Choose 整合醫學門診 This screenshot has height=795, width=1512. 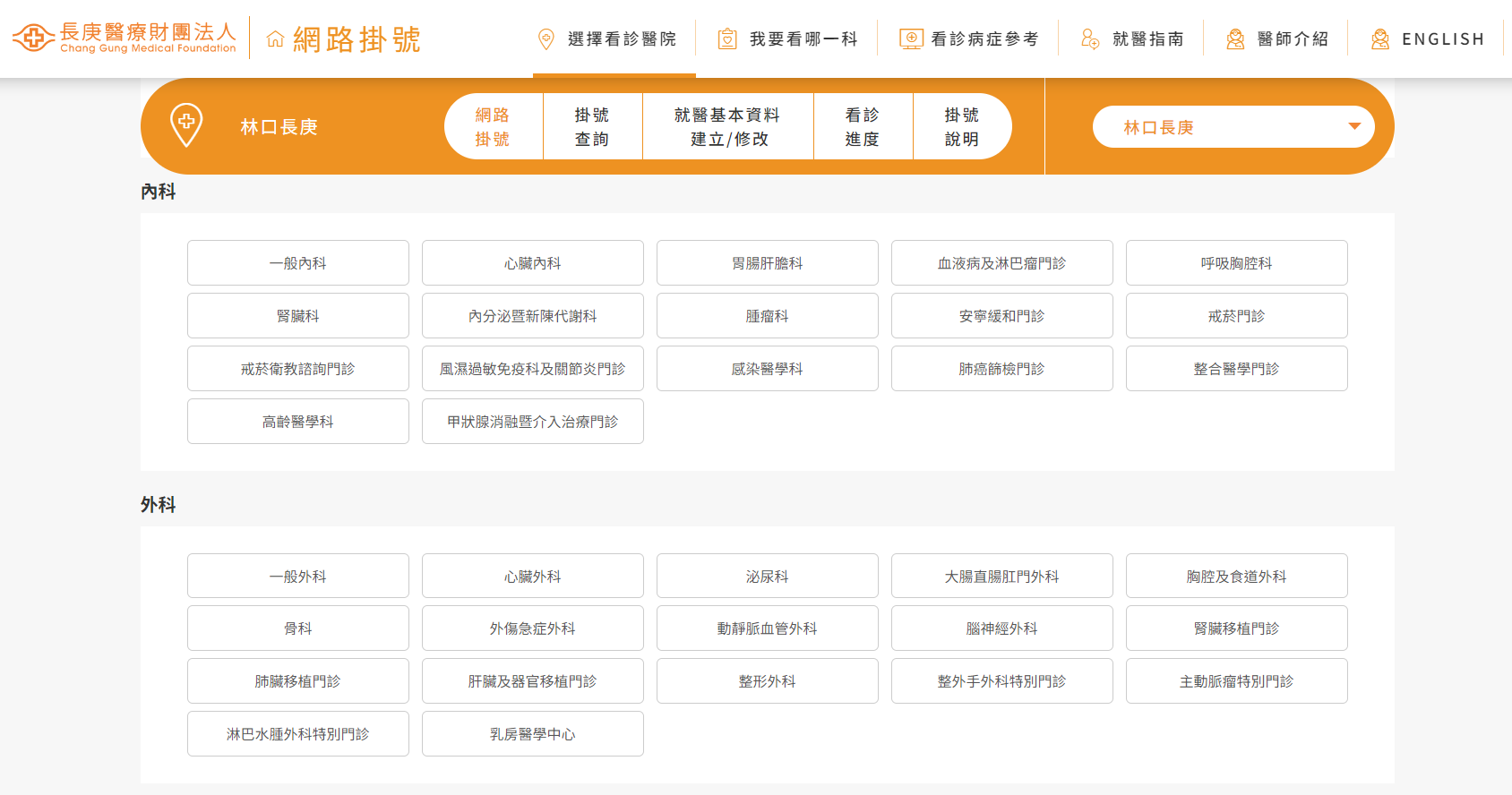[1237, 368]
